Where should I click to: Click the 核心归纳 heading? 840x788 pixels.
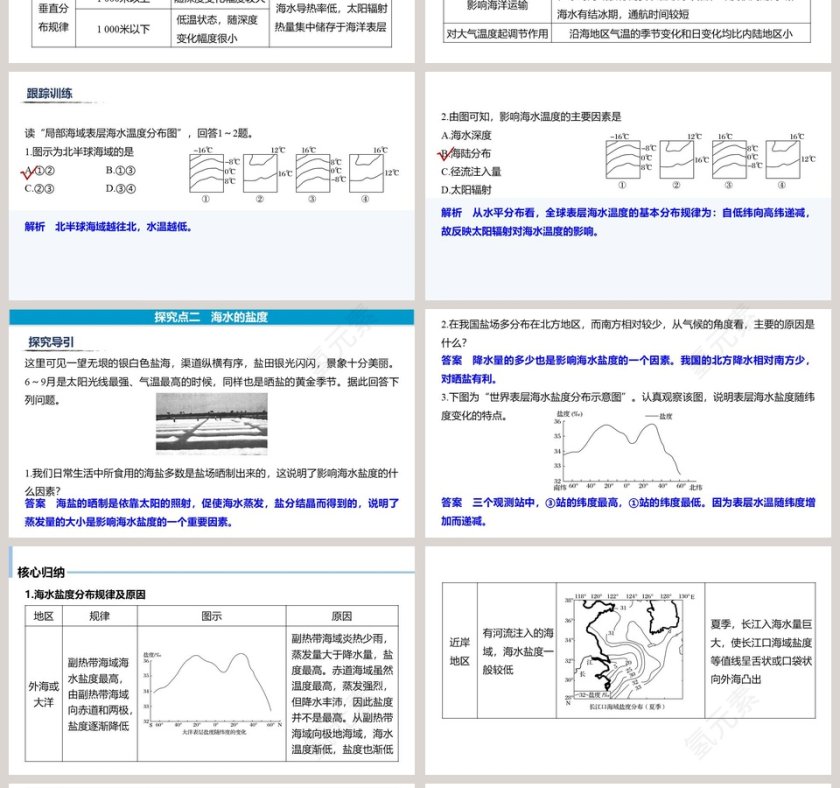pos(38,572)
